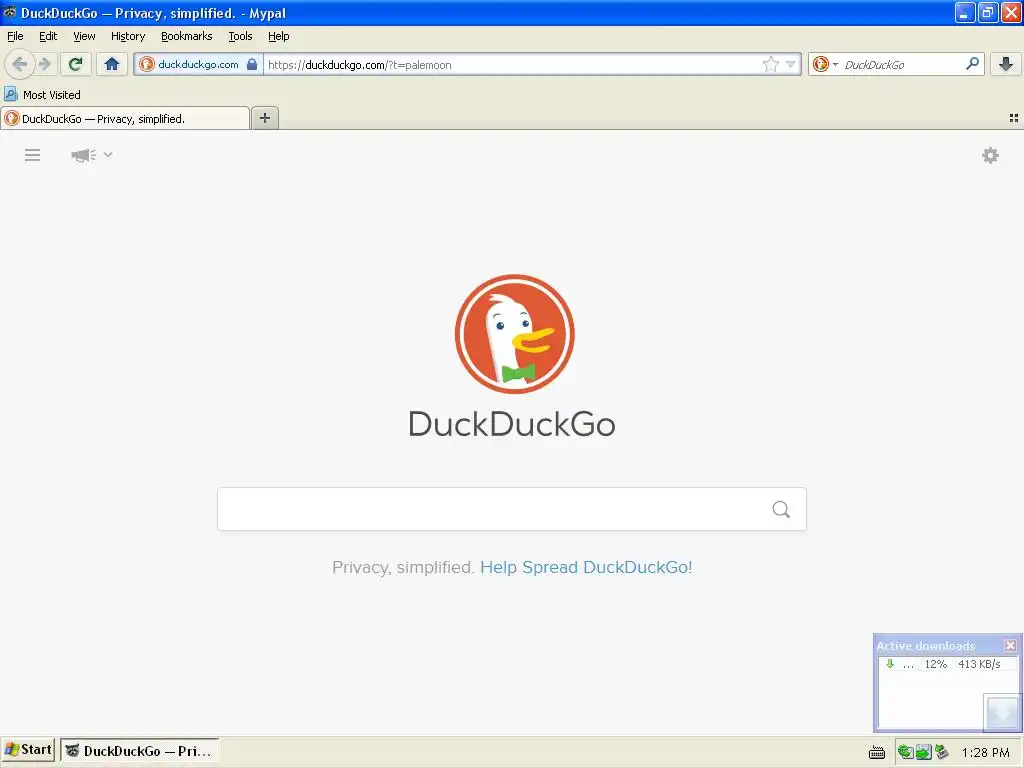This screenshot has height=768, width=1024.
Task: Open the Tools menu
Action: coord(240,36)
